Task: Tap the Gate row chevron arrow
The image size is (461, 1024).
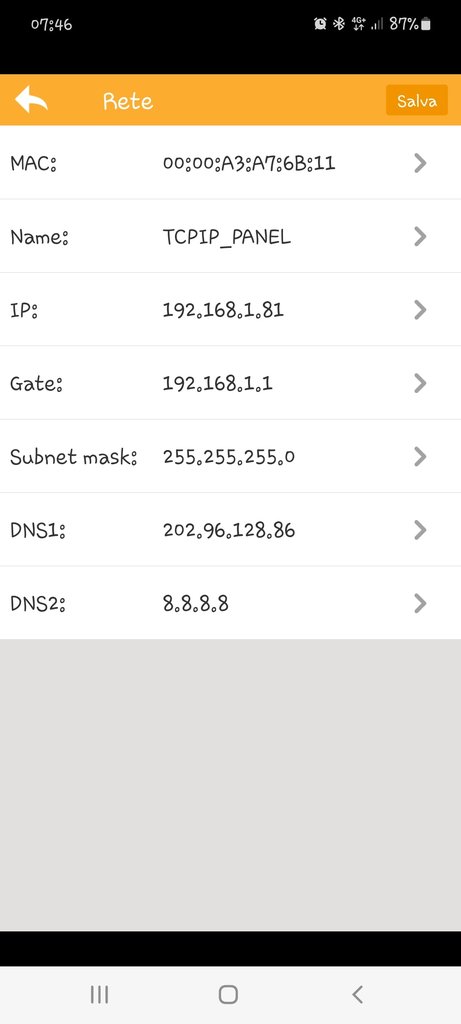Action: pos(421,383)
